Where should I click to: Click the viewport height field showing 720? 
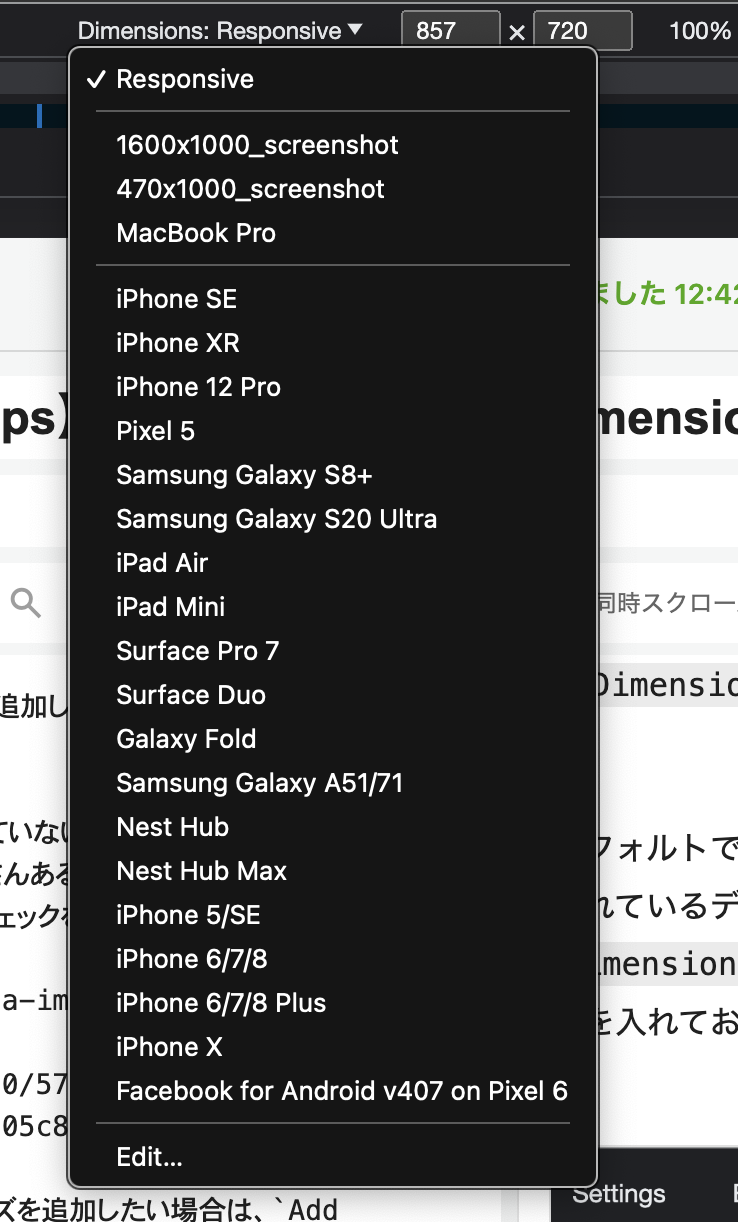pos(583,31)
